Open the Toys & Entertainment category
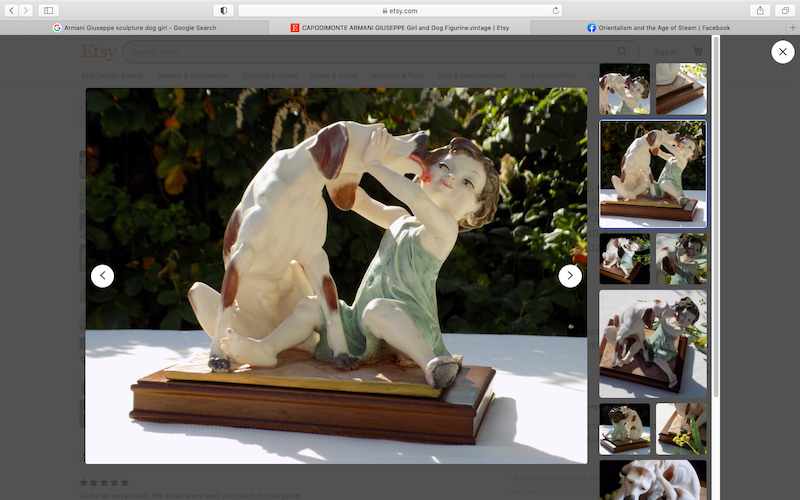Viewport: 800px width, 500px height. [x=471, y=76]
